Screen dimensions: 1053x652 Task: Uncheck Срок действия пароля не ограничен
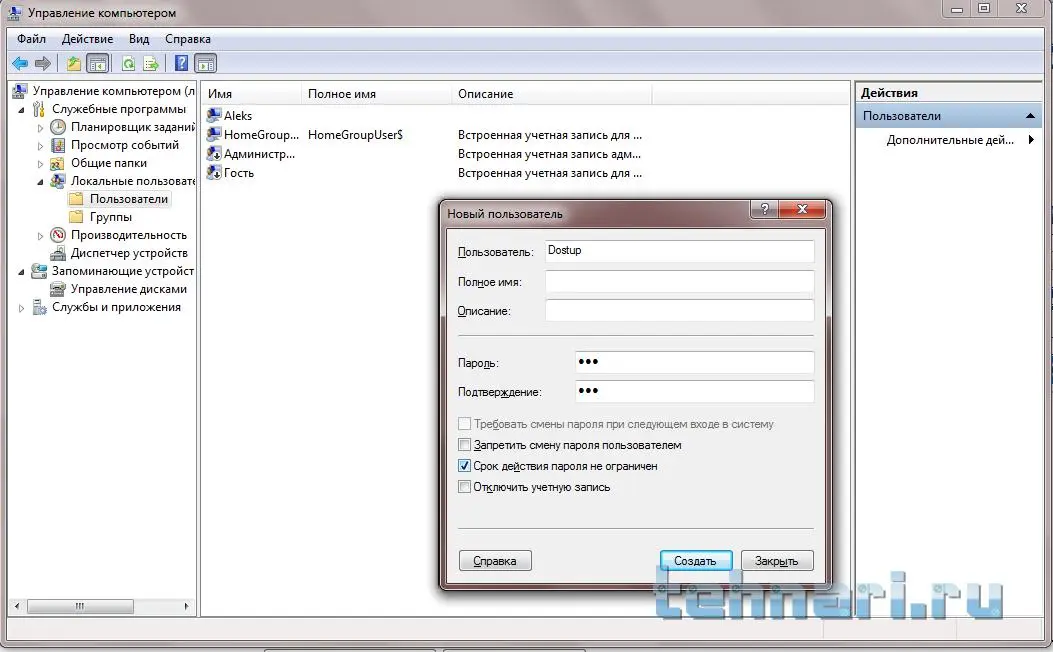point(464,465)
